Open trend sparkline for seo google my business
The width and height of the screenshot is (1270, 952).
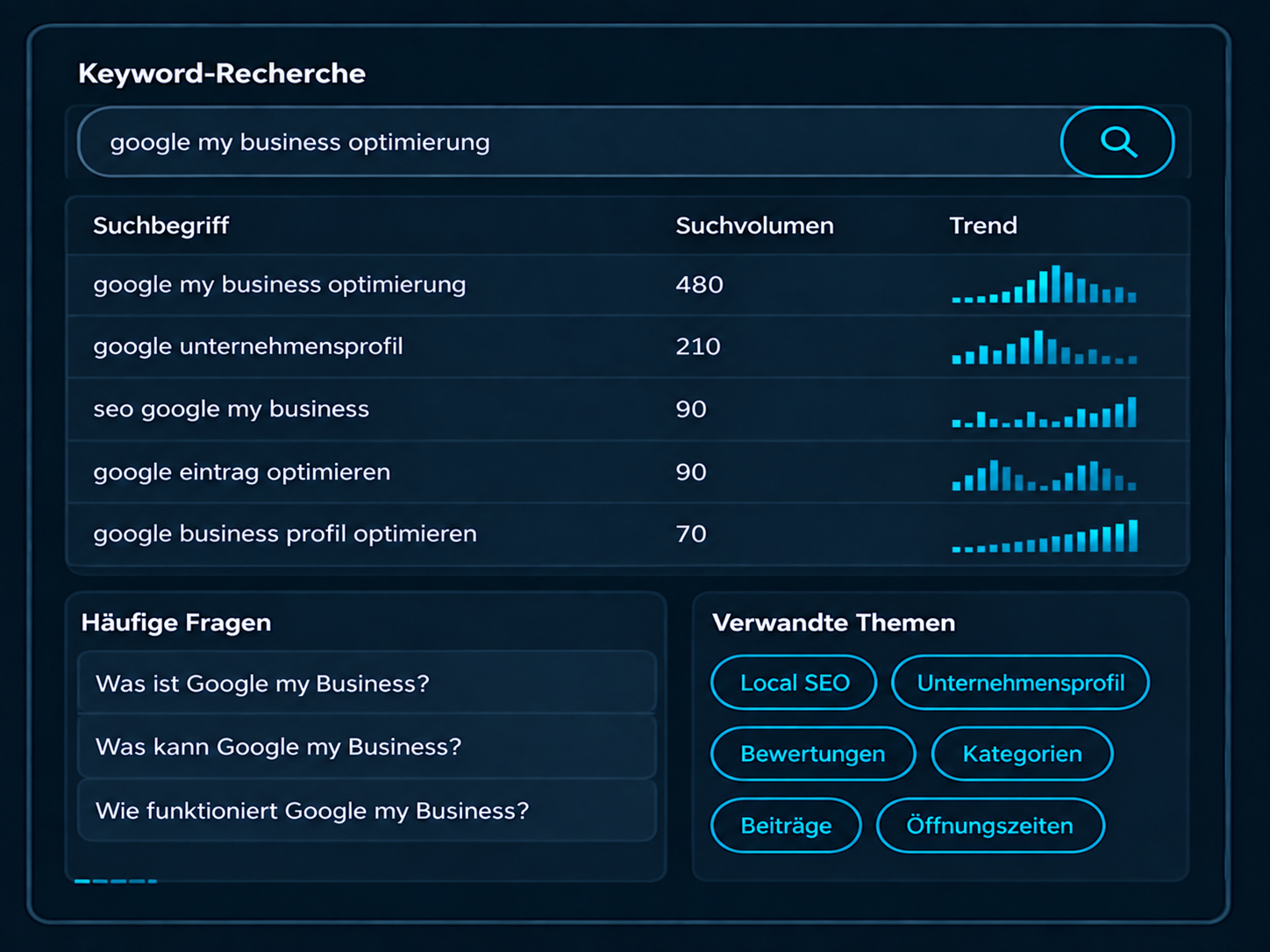(1044, 412)
